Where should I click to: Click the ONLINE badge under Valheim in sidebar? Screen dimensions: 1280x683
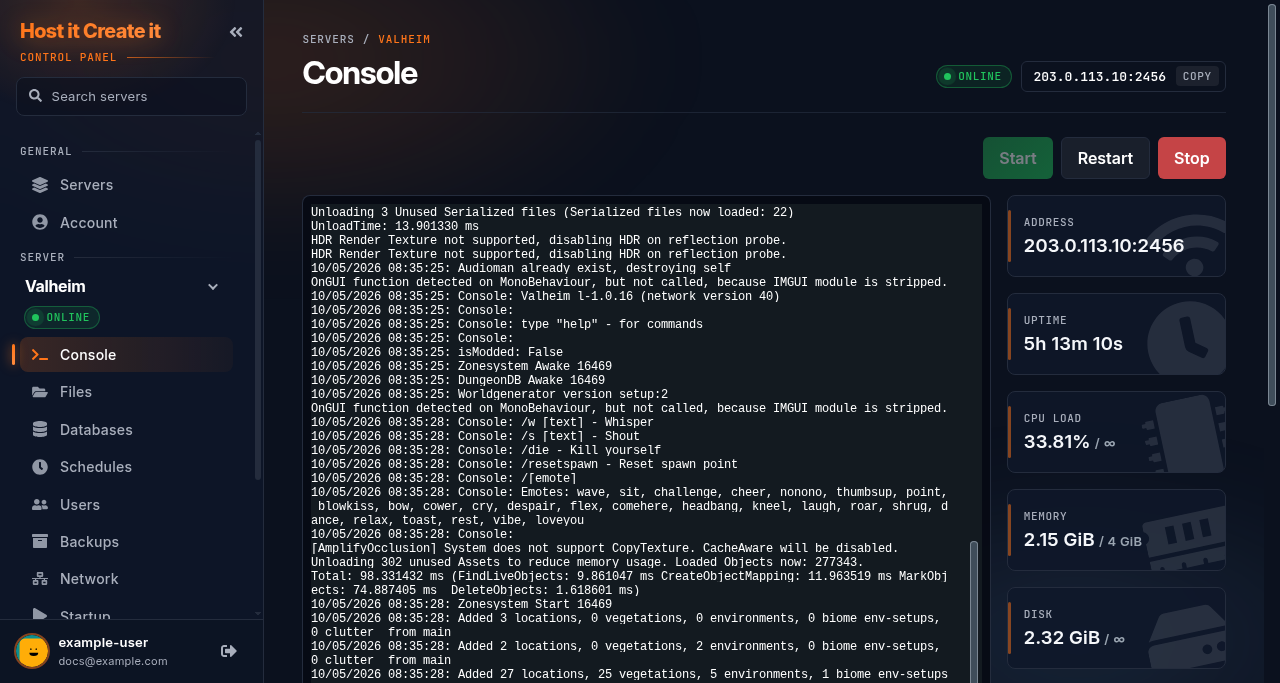(x=62, y=317)
